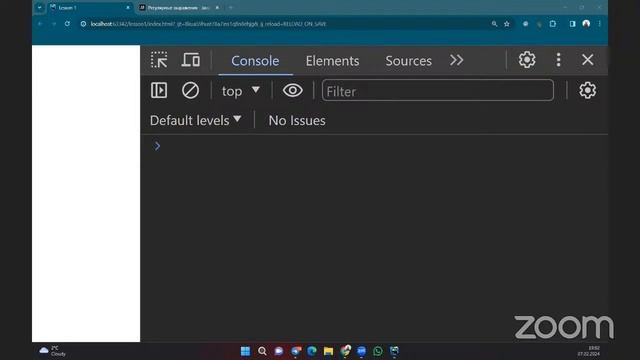
Task: Open the taskbar clock and date
Action: pyautogui.click(x=589, y=351)
